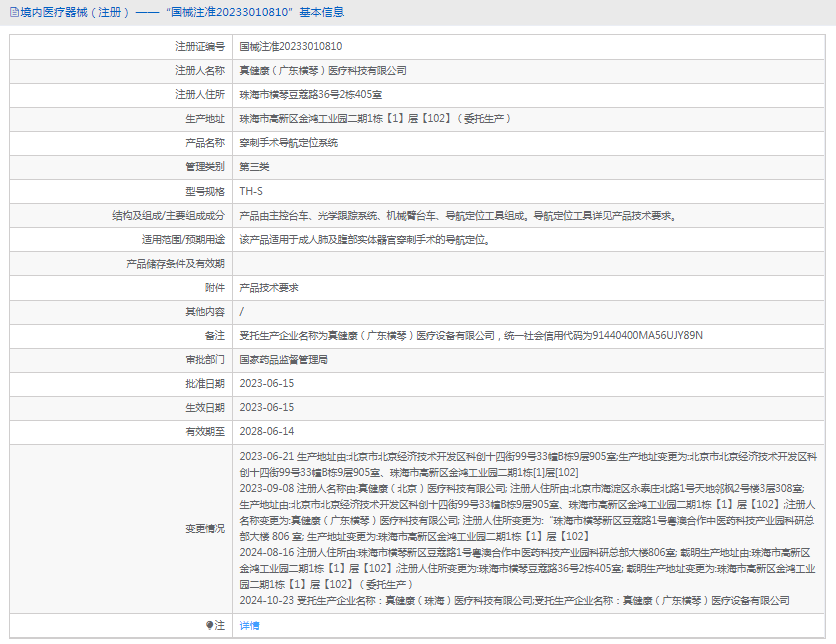Image resolution: width=836 pixels, height=644 pixels.
Task: Select the 2023-06-15 date in 生效日期 row
Action: tap(267, 408)
